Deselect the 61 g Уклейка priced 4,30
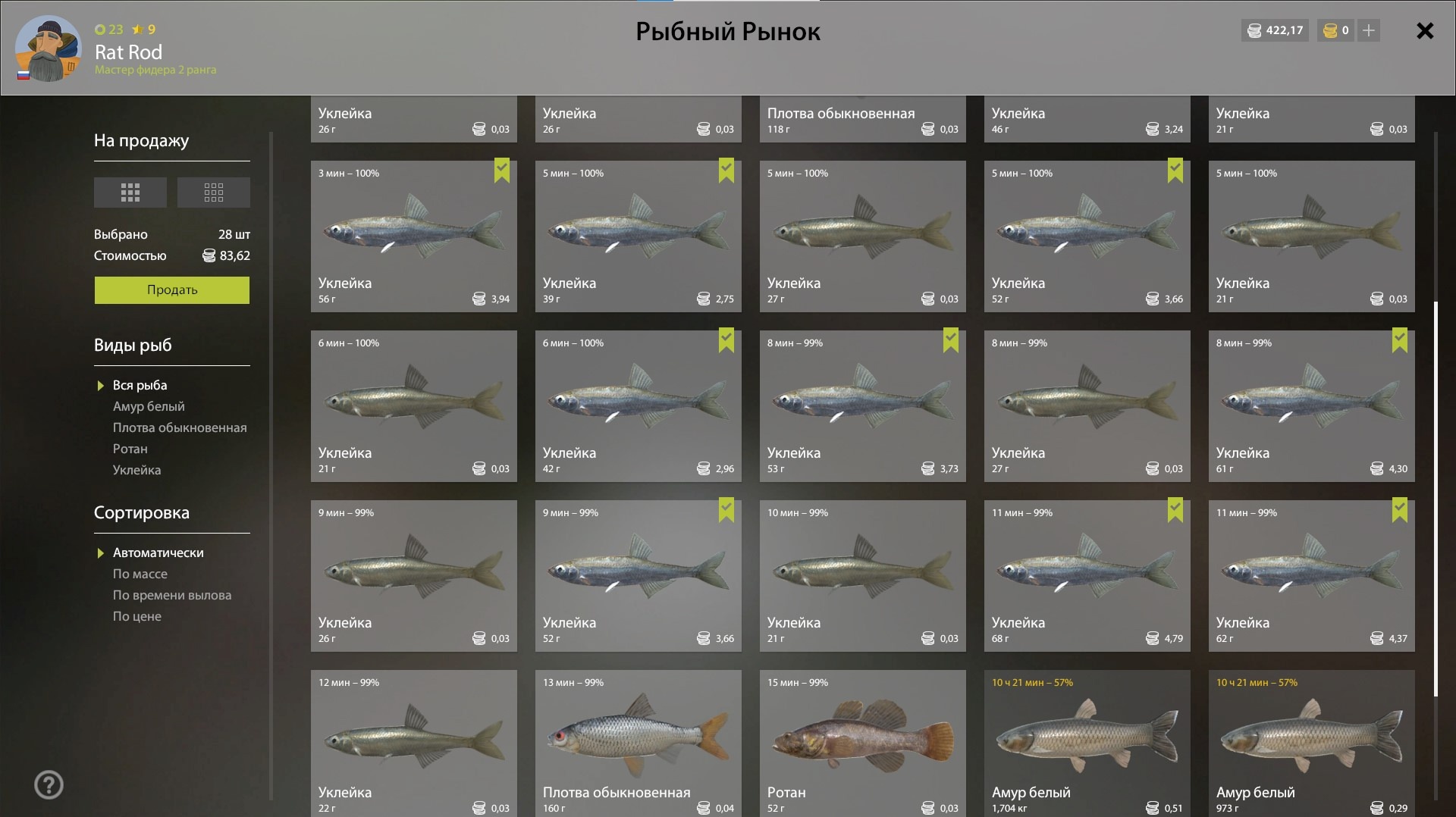 click(x=1311, y=405)
